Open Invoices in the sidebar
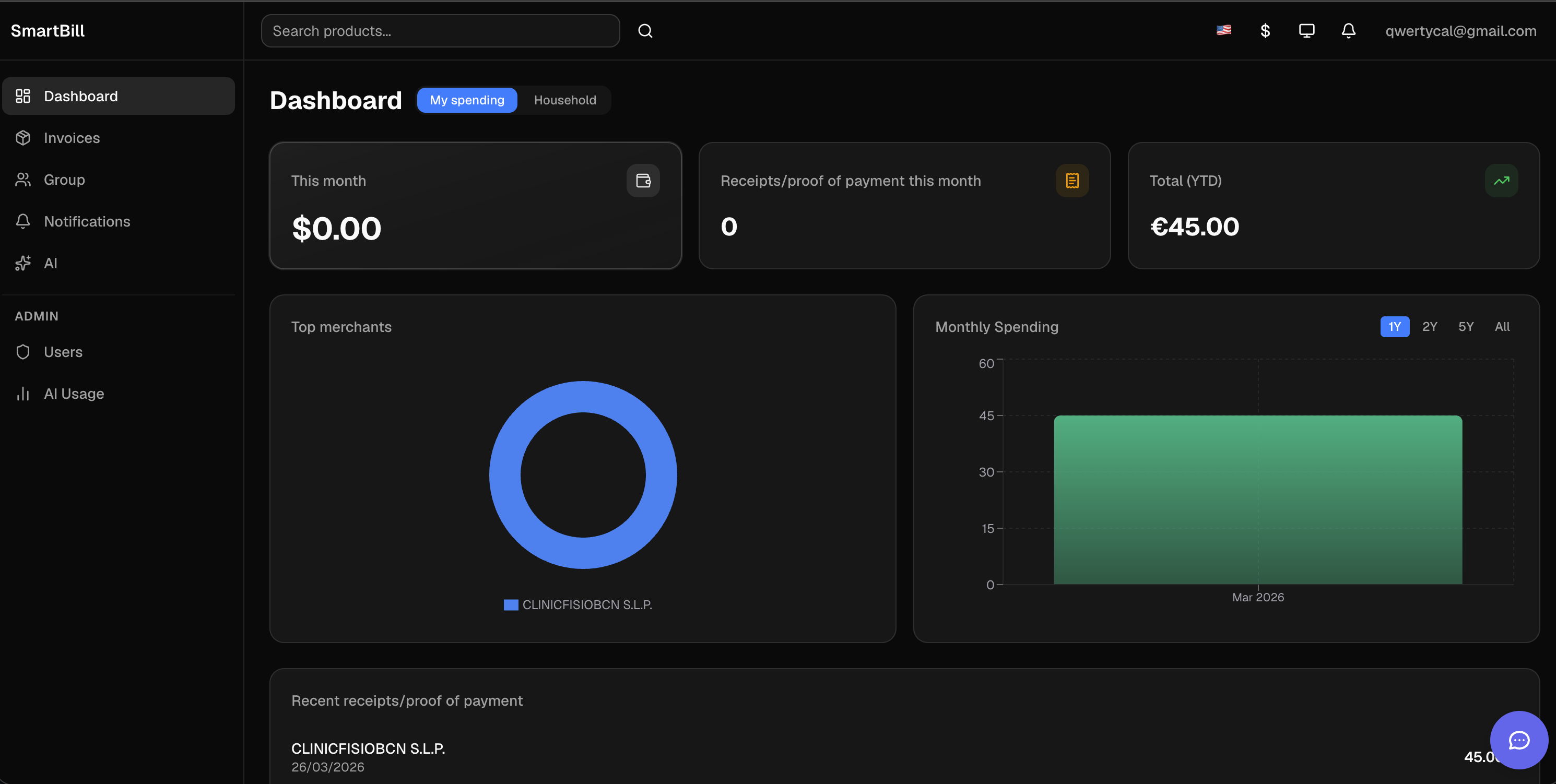Viewport: 1556px width, 784px height. point(119,138)
